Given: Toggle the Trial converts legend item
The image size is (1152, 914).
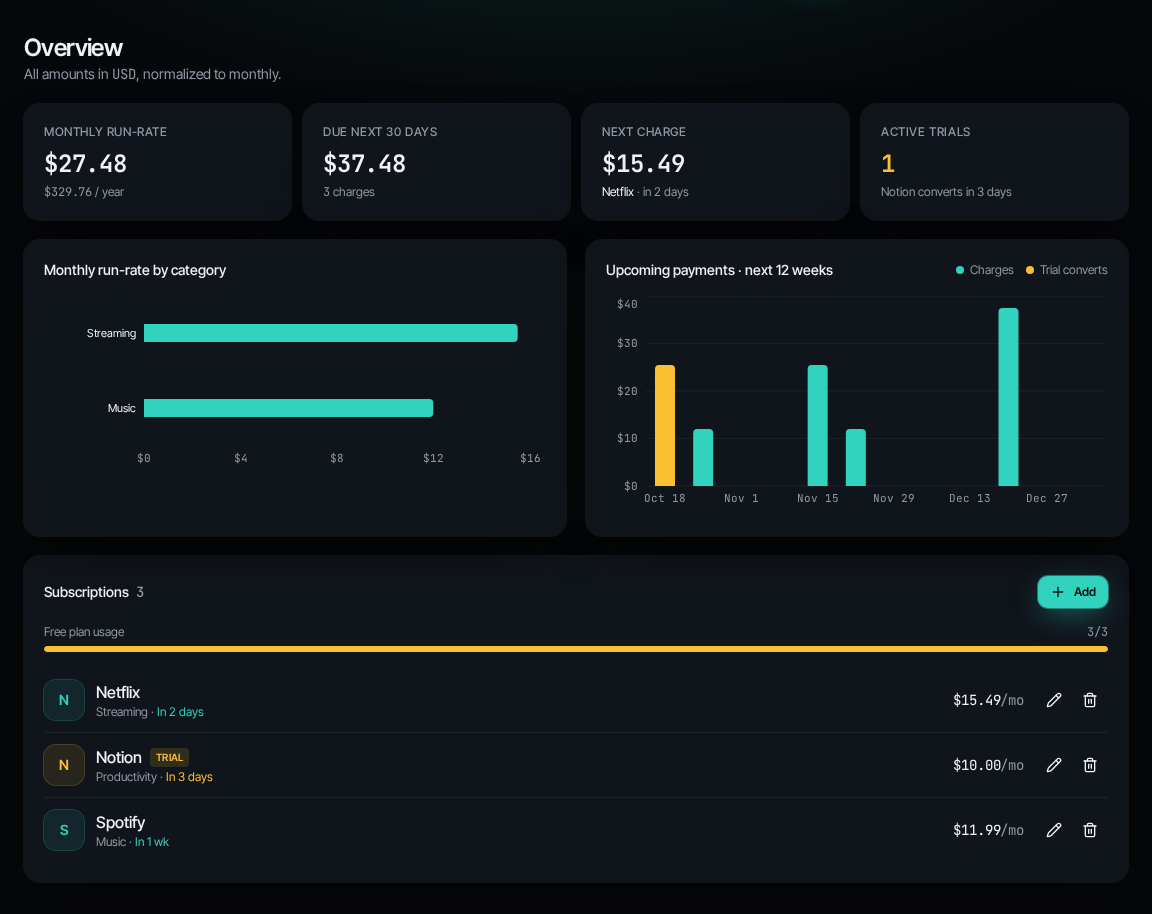Looking at the screenshot, I should click(x=1066, y=270).
